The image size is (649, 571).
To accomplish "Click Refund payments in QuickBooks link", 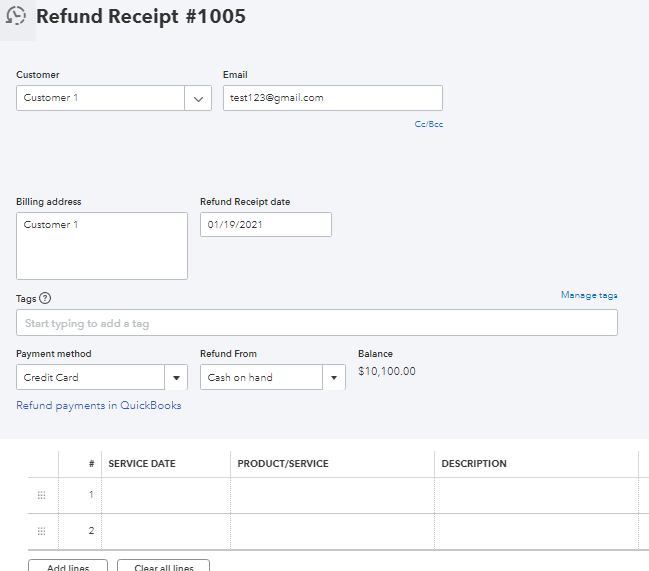I will coord(99,405).
